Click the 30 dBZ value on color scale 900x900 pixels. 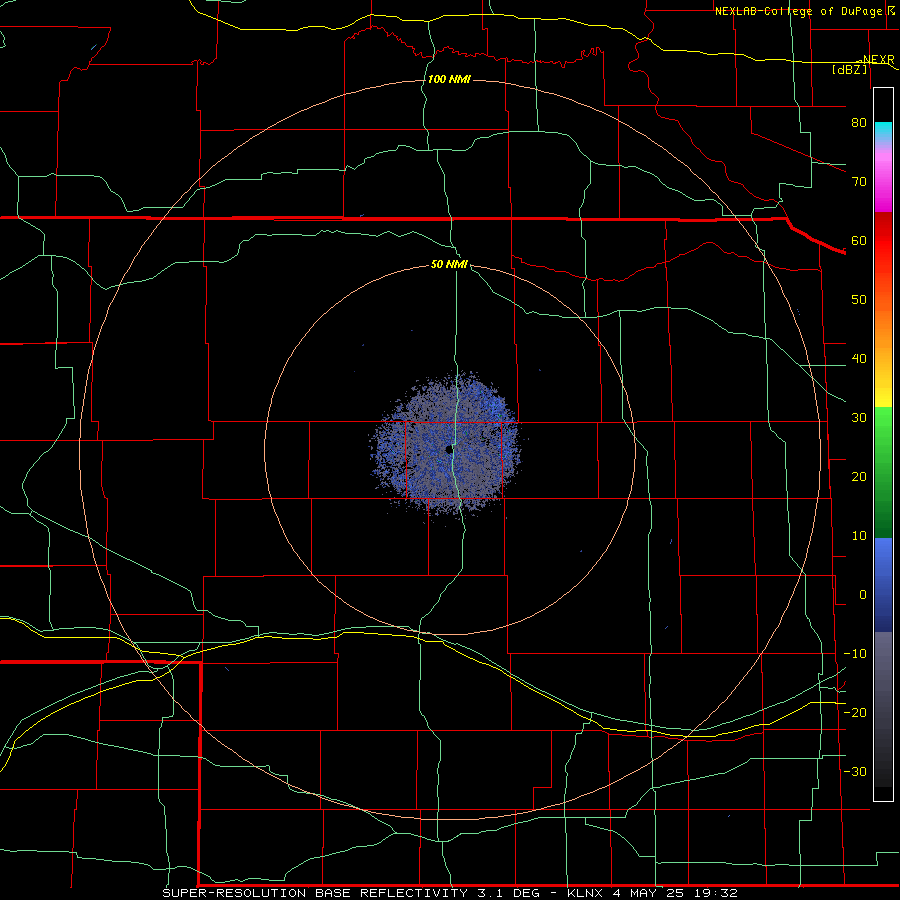tap(859, 418)
